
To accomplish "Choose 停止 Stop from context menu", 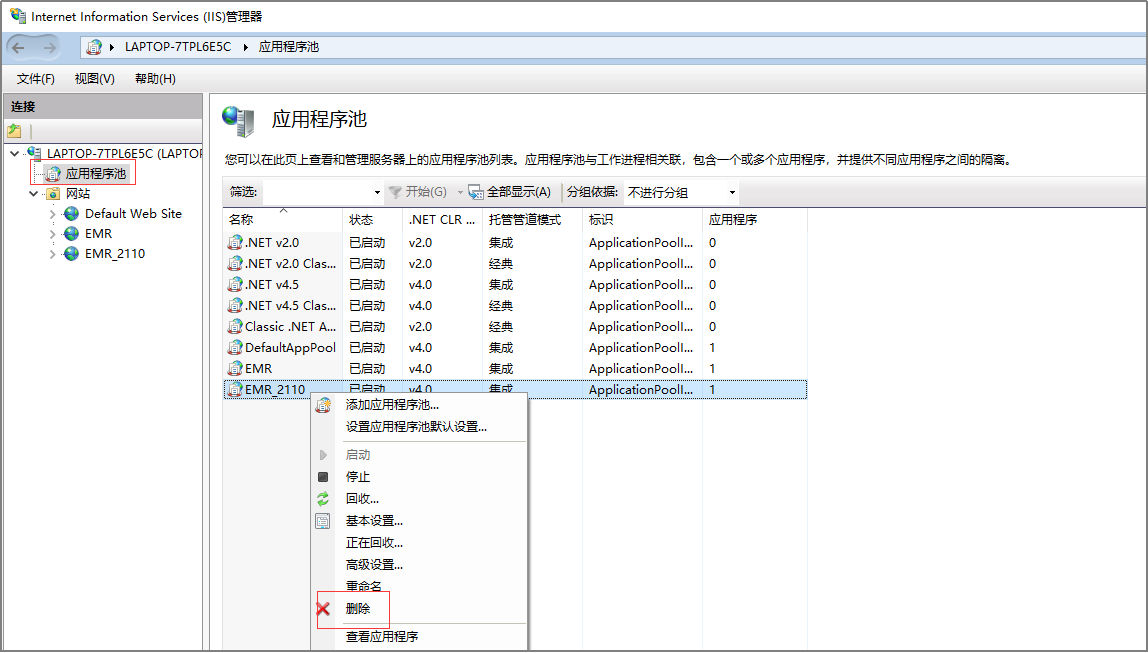I will pos(357,477).
